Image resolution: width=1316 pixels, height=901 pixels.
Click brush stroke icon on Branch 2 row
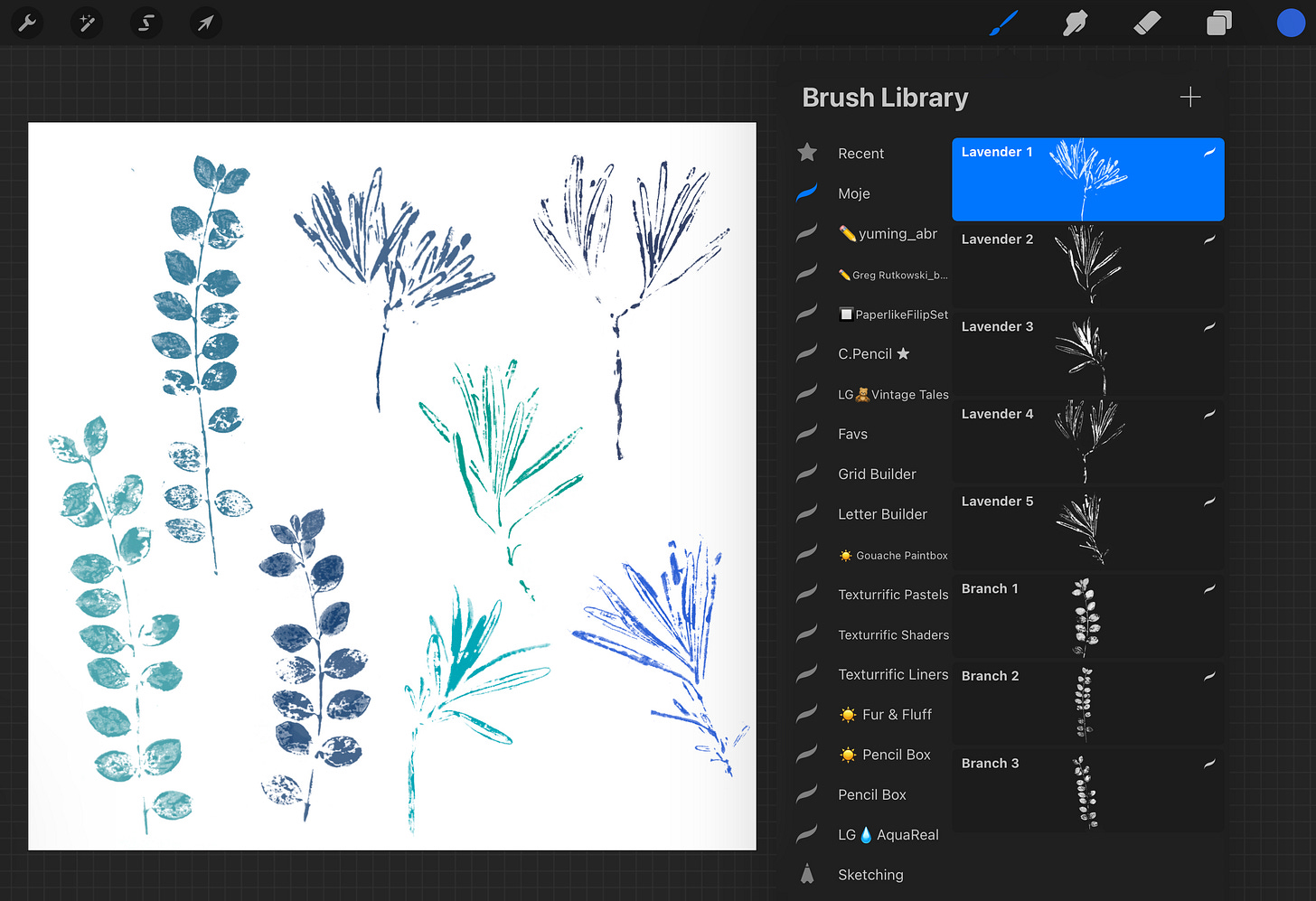click(x=1209, y=676)
